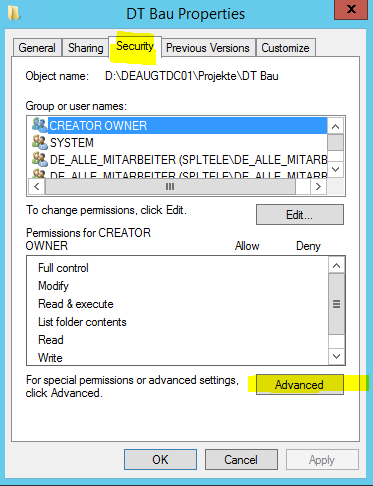Screen dimensions: 373x486
Task: Select the CREATOR OWNER group icon
Action: tap(40, 125)
